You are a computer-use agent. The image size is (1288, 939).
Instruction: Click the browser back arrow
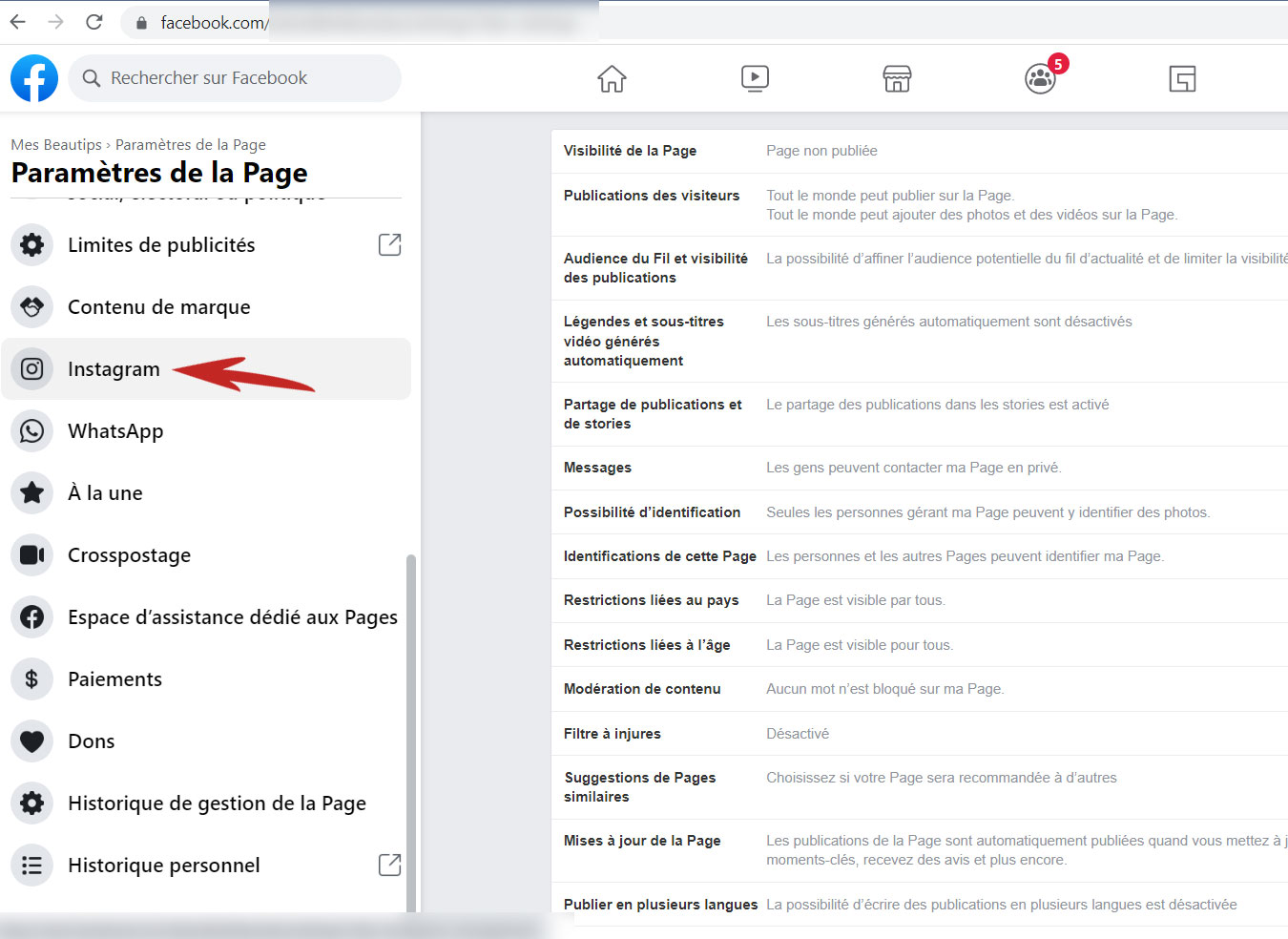pos(18,22)
